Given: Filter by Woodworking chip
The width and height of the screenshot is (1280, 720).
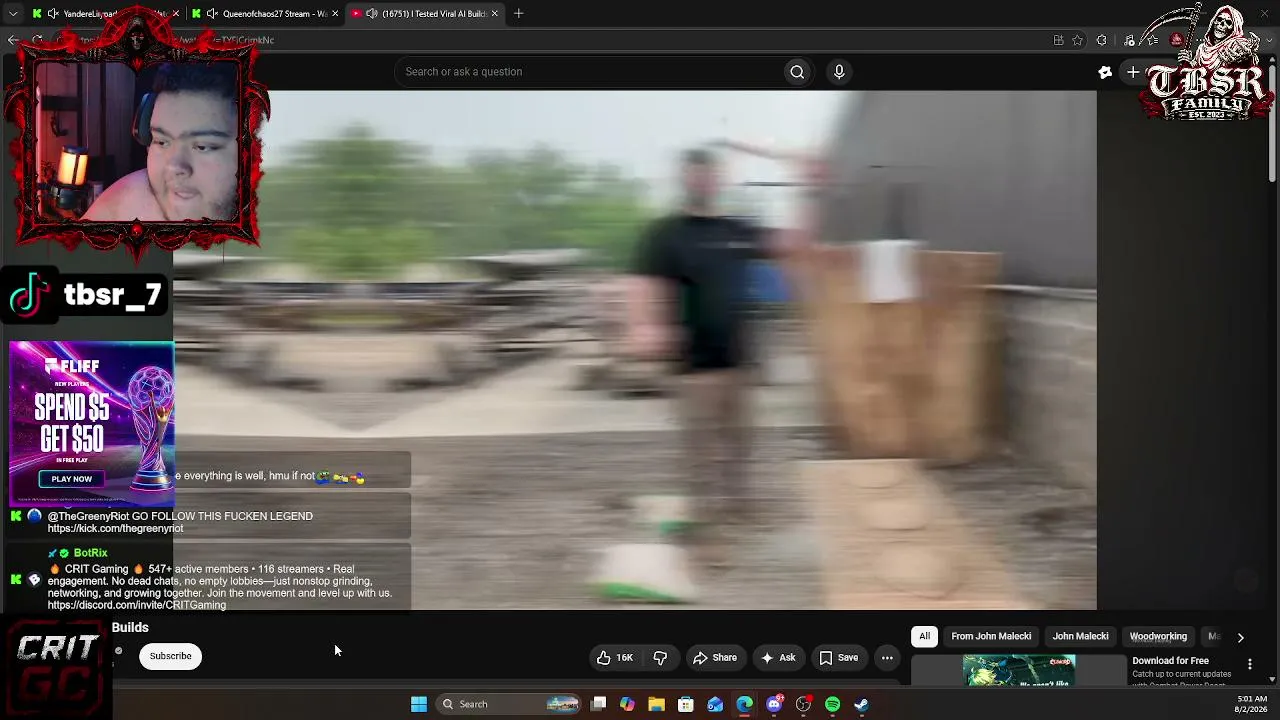Looking at the screenshot, I should click(x=1158, y=636).
